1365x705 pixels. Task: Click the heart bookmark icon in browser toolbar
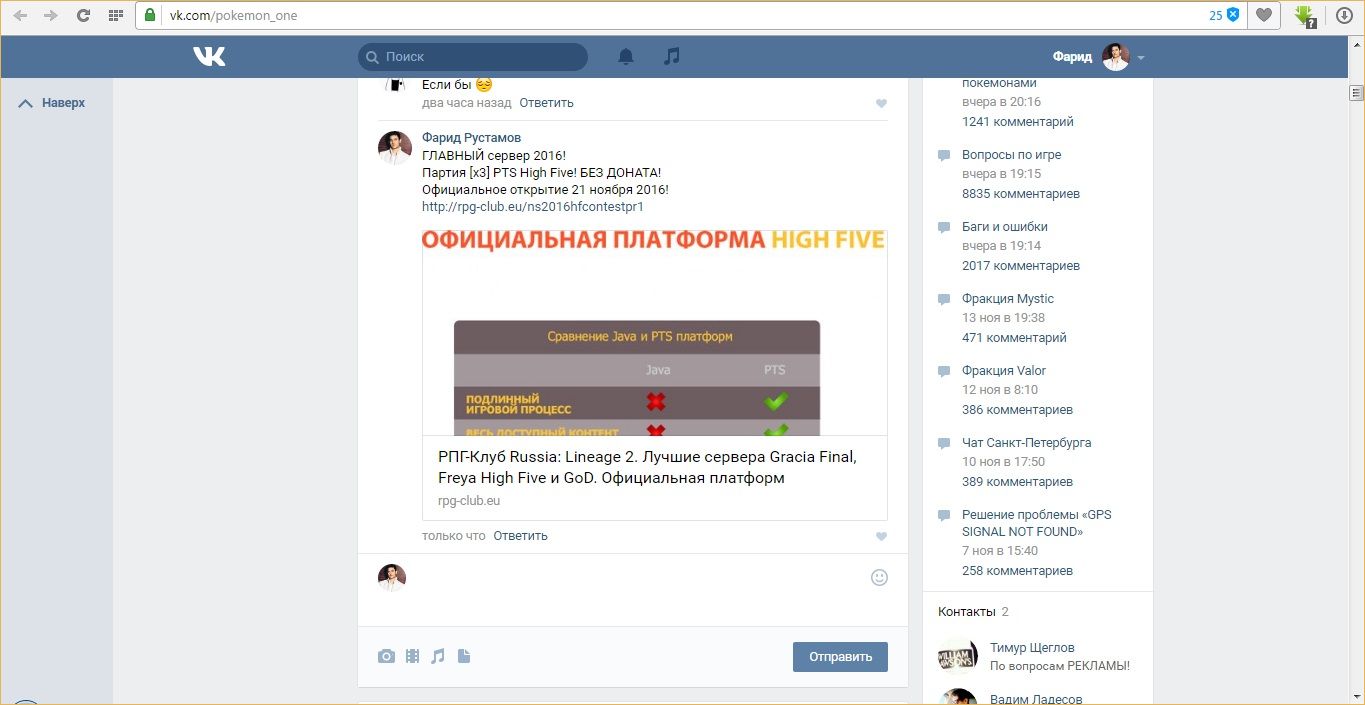(1265, 15)
